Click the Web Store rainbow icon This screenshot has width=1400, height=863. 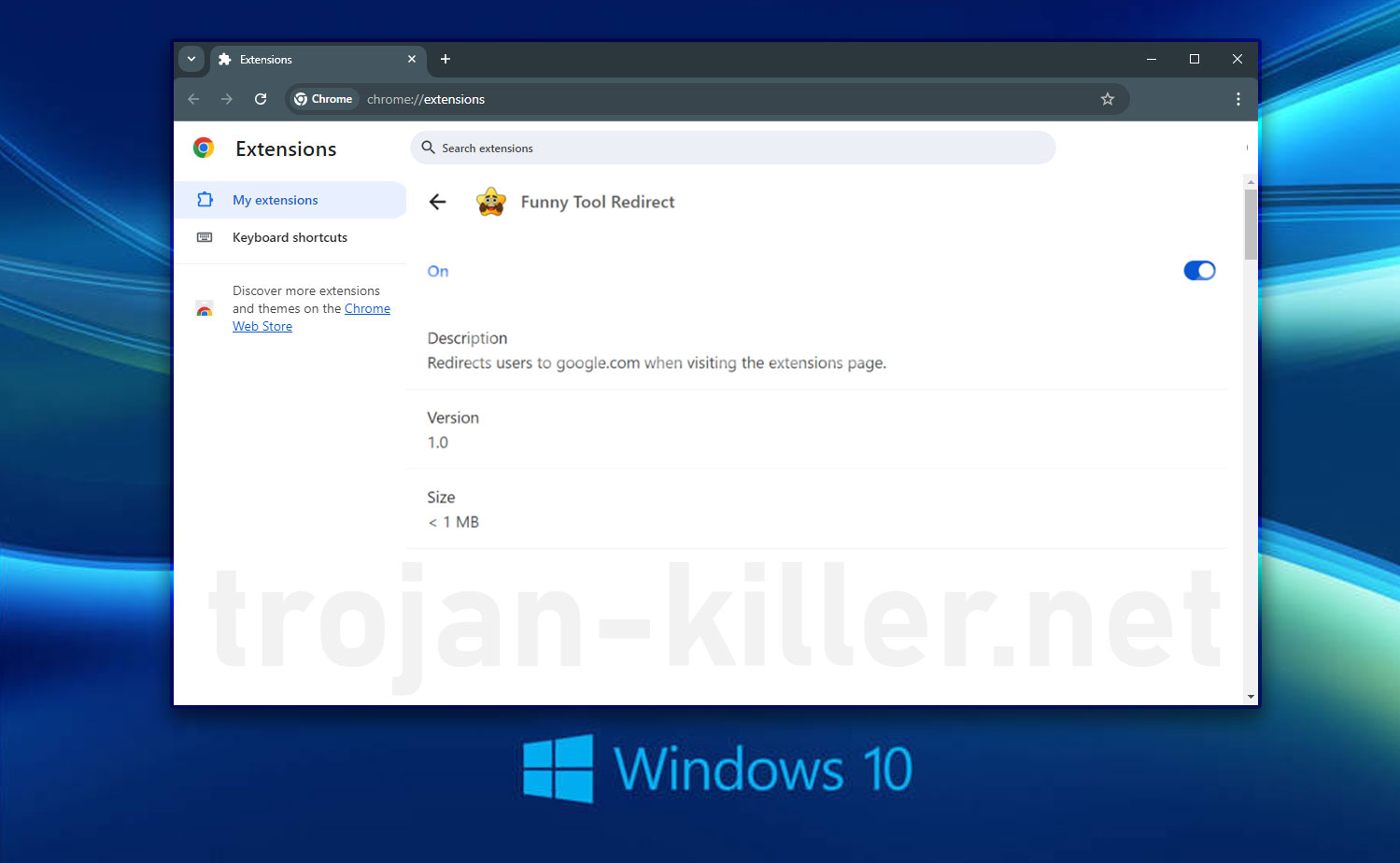(x=205, y=309)
